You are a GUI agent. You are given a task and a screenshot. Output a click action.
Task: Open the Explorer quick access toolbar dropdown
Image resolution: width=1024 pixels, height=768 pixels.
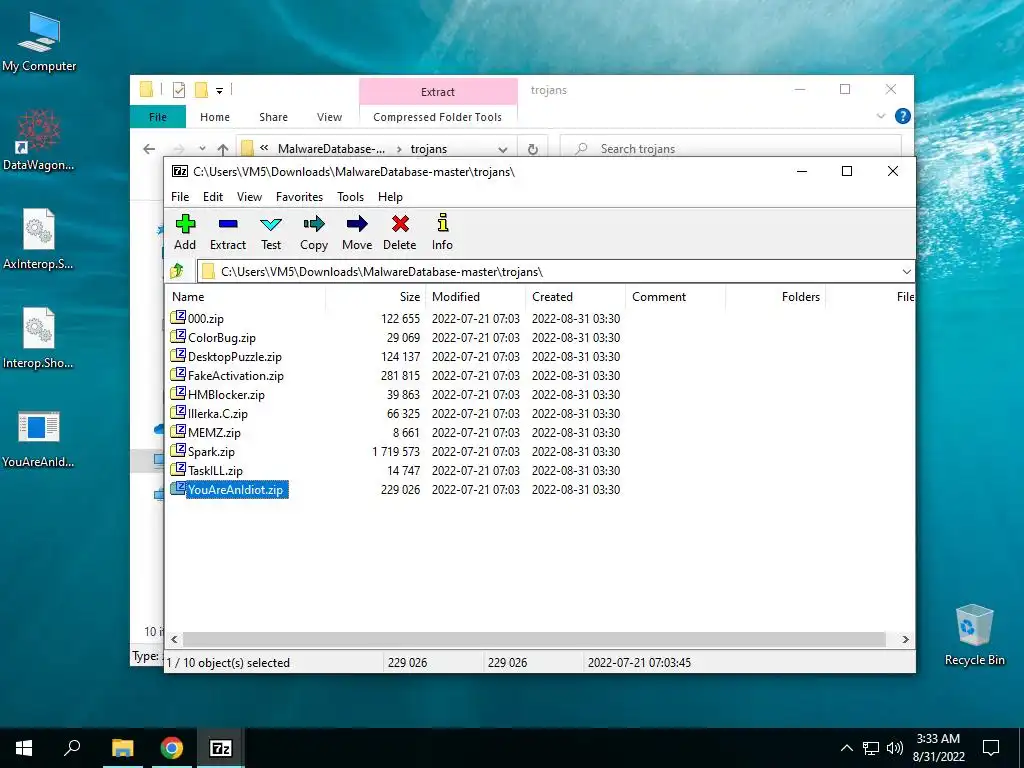tap(219, 90)
